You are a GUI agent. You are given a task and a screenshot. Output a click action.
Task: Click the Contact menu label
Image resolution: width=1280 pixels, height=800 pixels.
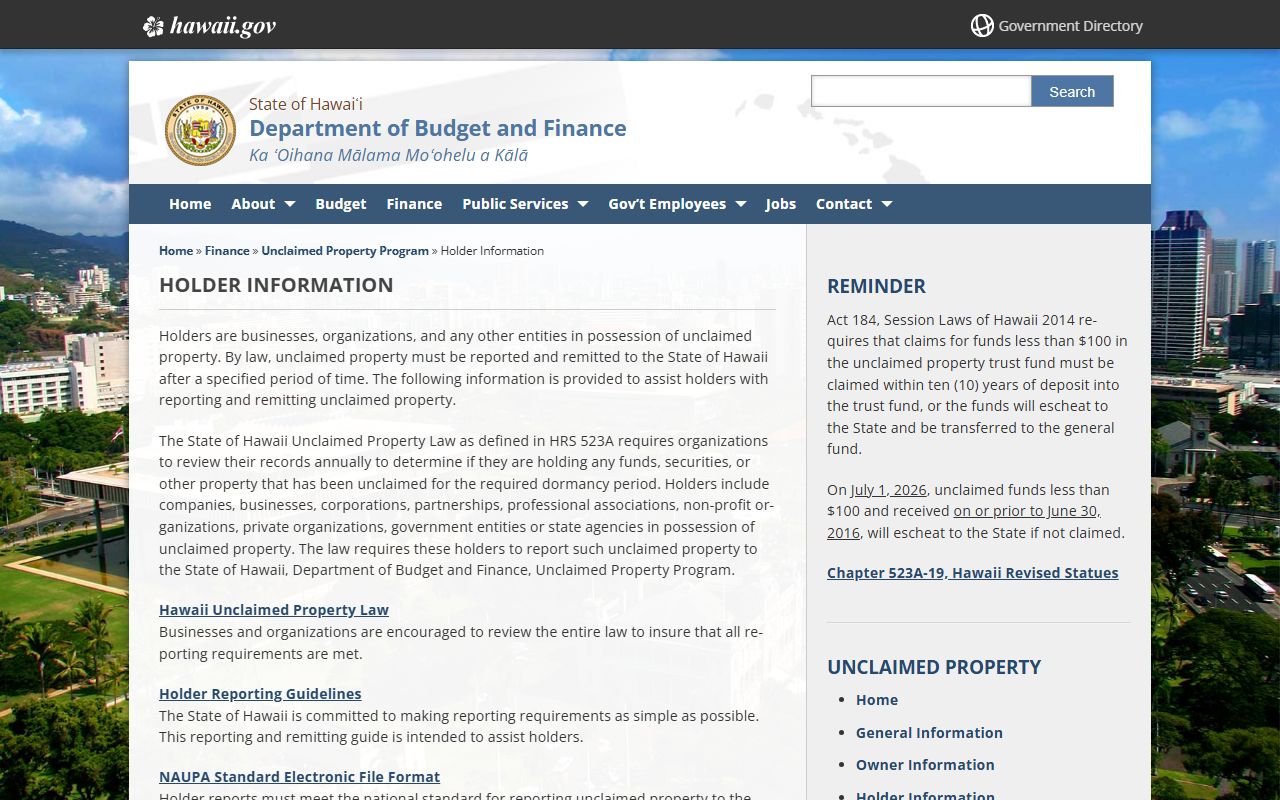pos(844,204)
